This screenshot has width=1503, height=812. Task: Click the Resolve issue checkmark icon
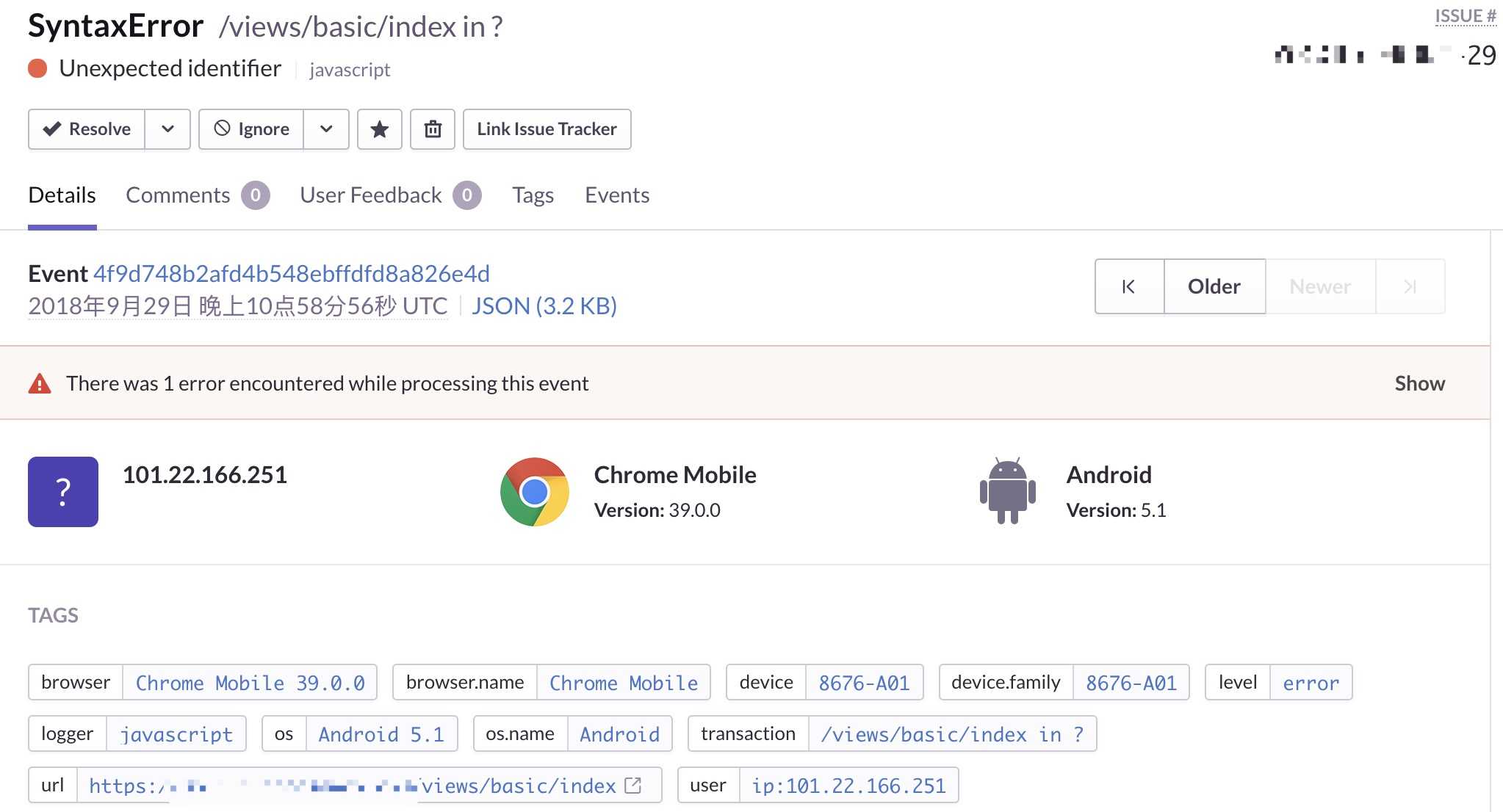[x=52, y=128]
